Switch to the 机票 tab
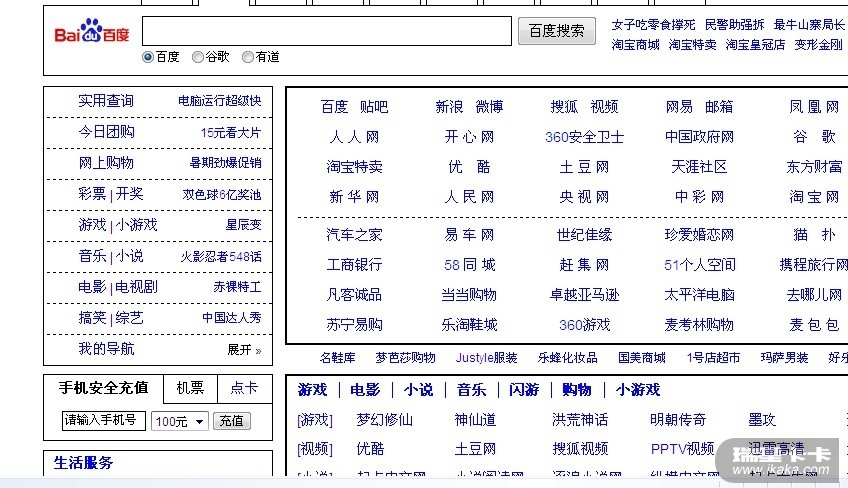This screenshot has width=848, height=488. (x=190, y=388)
